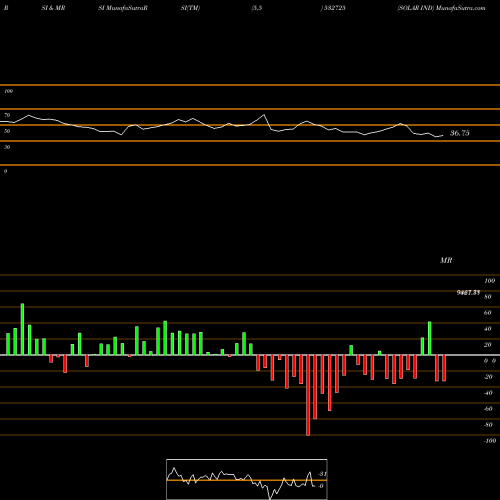Open the mini overview chart at bottom
The height and width of the screenshot is (500, 500).
(247, 479)
